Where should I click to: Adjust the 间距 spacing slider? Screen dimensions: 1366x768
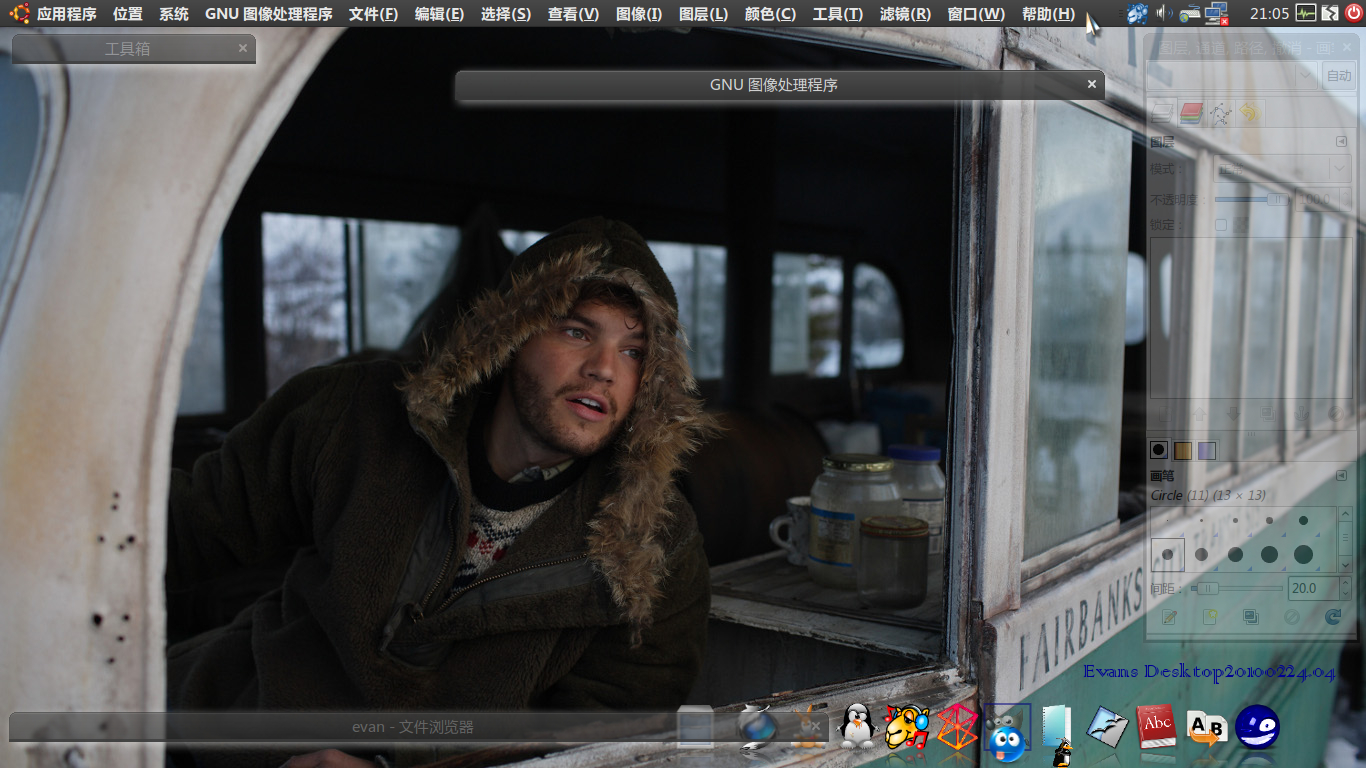click(x=1237, y=588)
